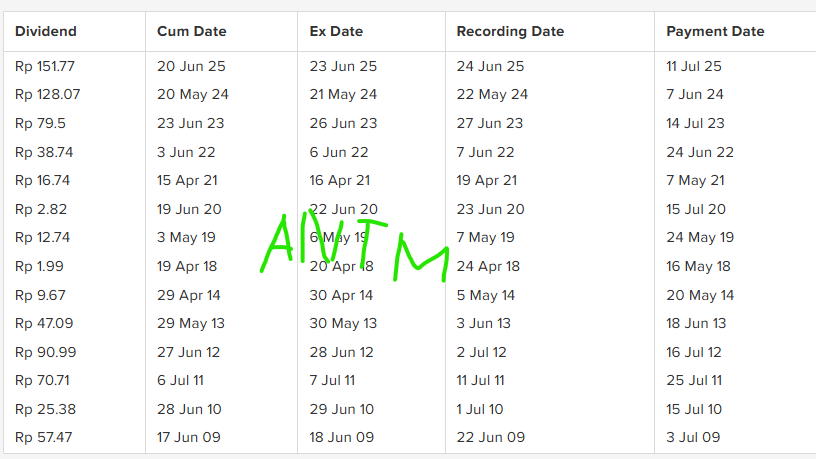
Task: Click the 7 Jul 11 ex date
Action: 332,380
